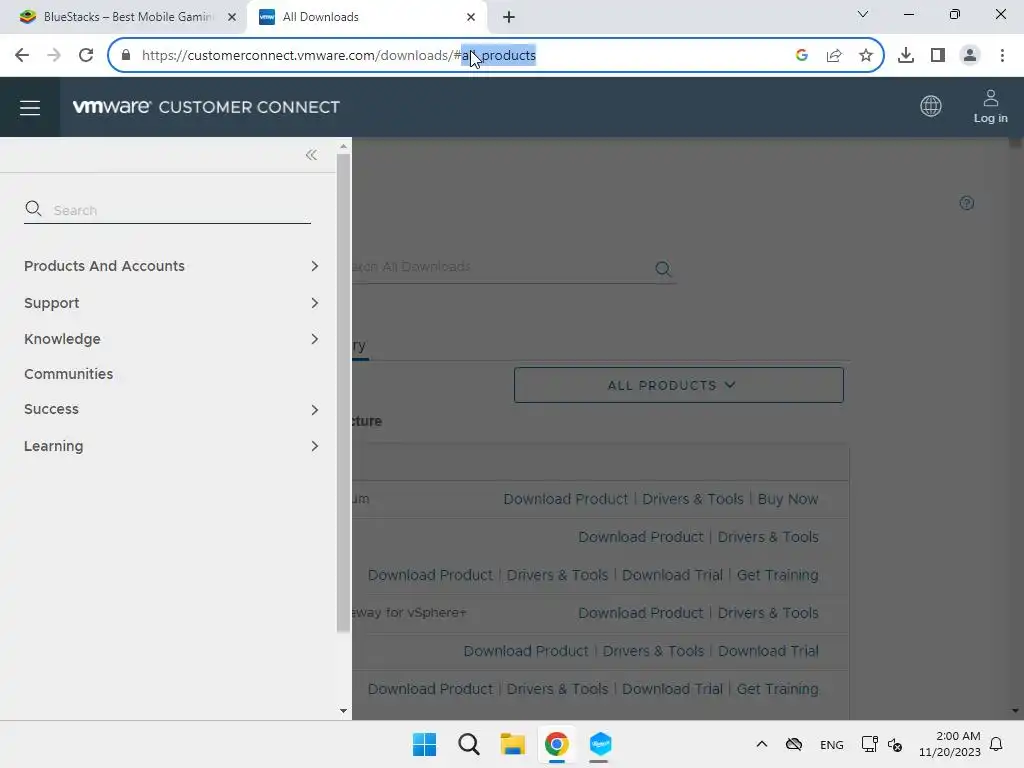Click the All Downloads search magnifier icon
1024x768 pixels.
[663, 268]
